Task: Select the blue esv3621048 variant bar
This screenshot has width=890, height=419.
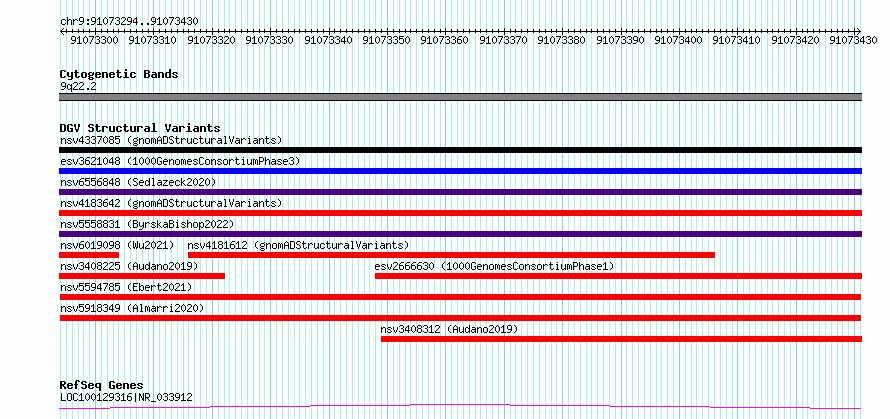Action: click(460, 171)
